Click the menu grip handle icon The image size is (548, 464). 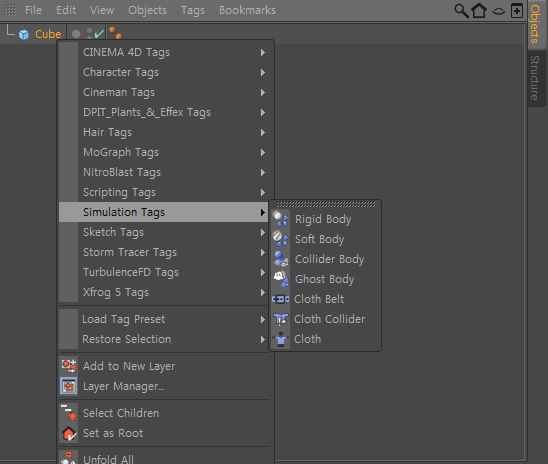(x=10, y=10)
